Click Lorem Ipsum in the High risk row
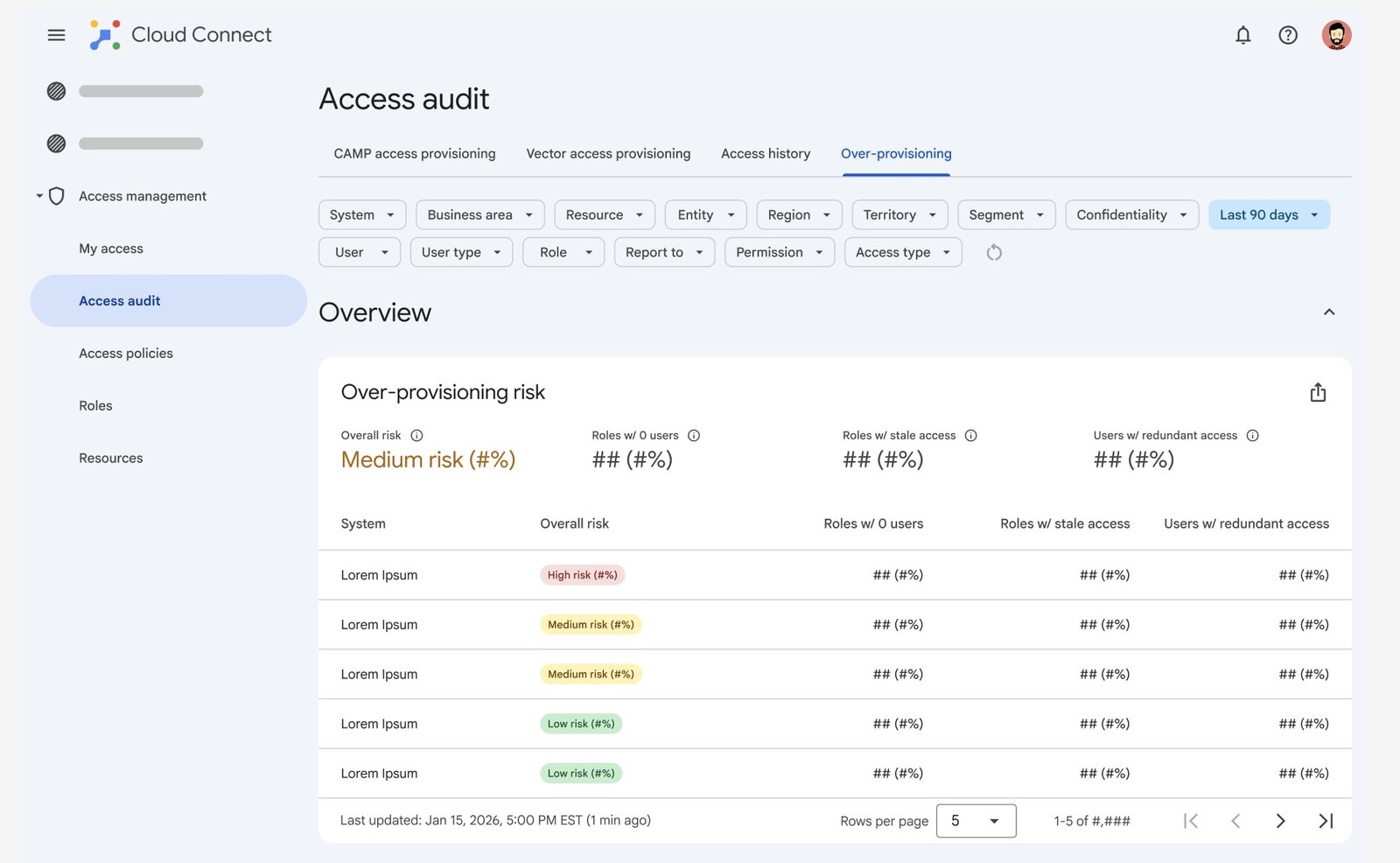 379,575
